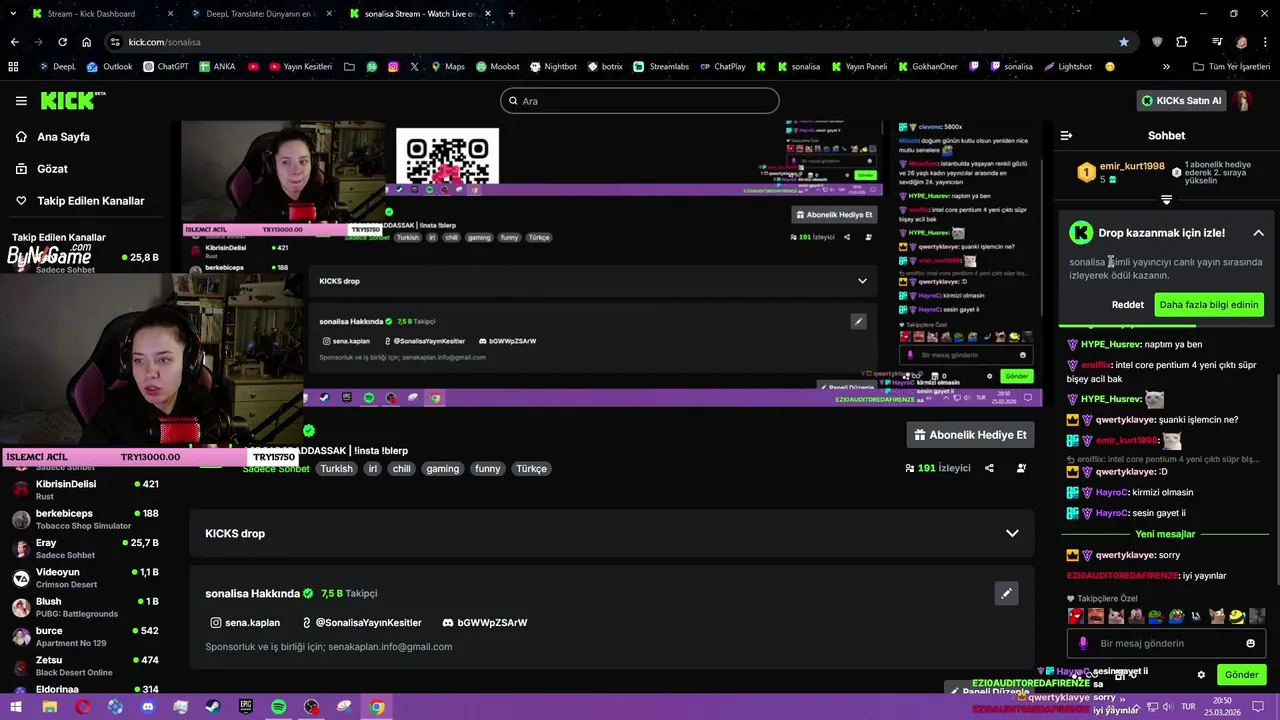Viewport: 1280px width, 720px height.
Task: Bookmark this page with star icon
Action: pyautogui.click(x=1123, y=42)
